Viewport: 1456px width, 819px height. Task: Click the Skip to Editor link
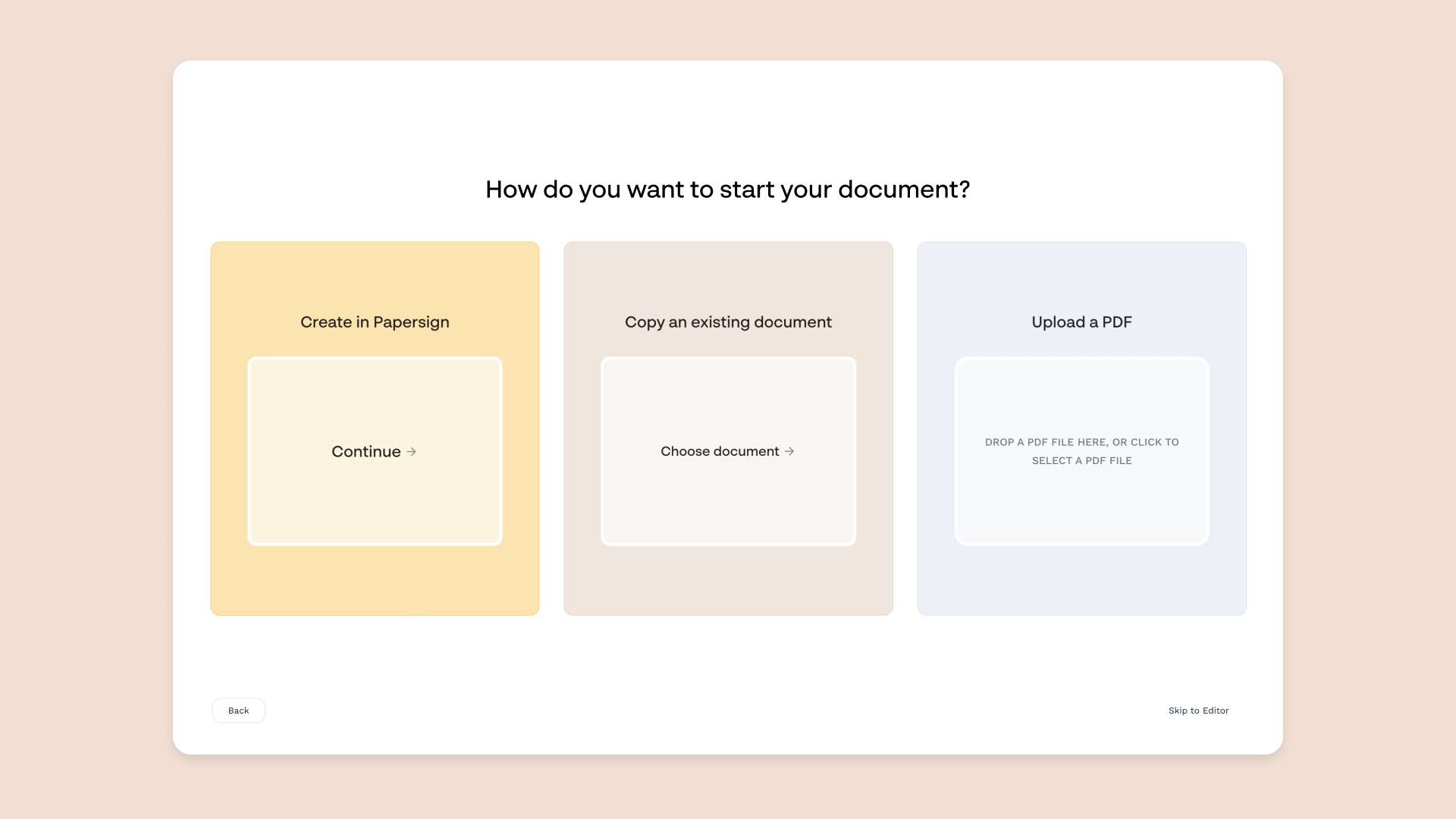click(x=1198, y=711)
